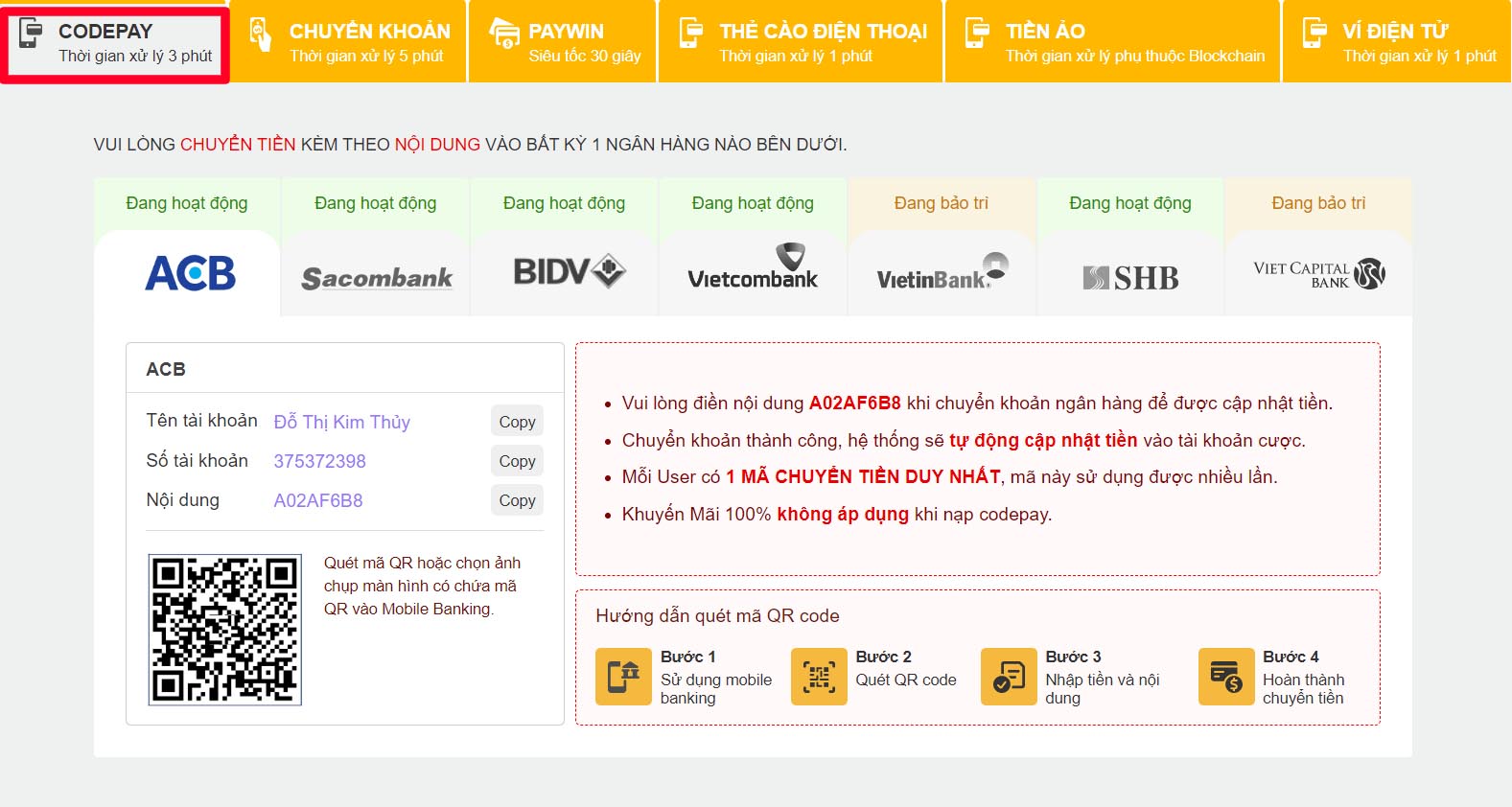Image resolution: width=1512 pixels, height=807 pixels.
Task: Click the PAYWIN card icon
Action: (x=503, y=34)
